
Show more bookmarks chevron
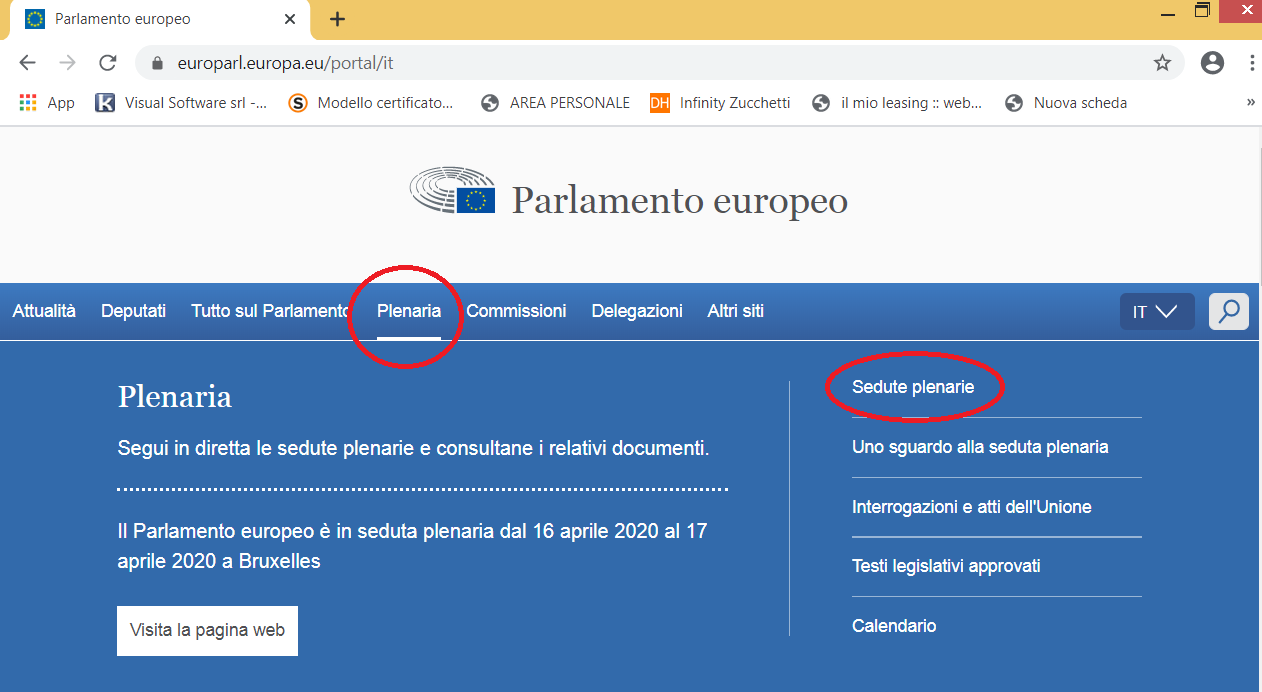(x=1251, y=103)
